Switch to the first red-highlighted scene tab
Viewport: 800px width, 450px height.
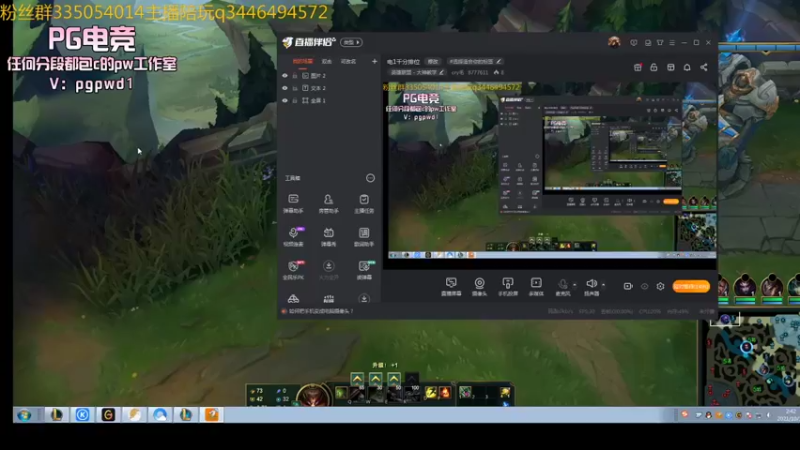click(303, 61)
